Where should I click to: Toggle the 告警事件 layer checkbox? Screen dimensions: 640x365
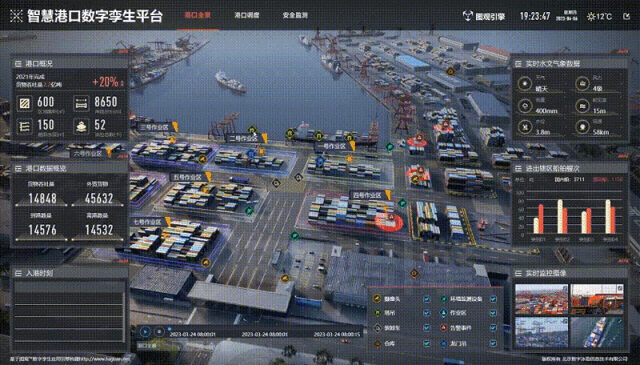tap(493, 328)
